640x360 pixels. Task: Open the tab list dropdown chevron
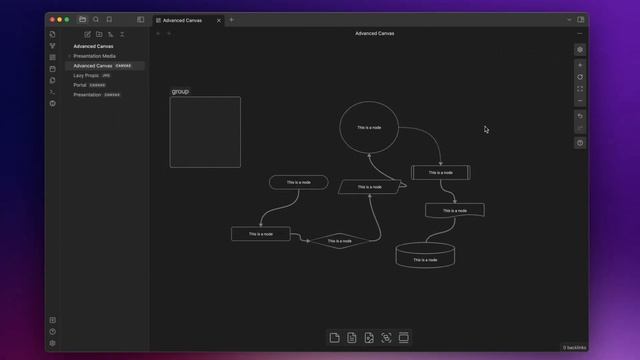click(569, 20)
